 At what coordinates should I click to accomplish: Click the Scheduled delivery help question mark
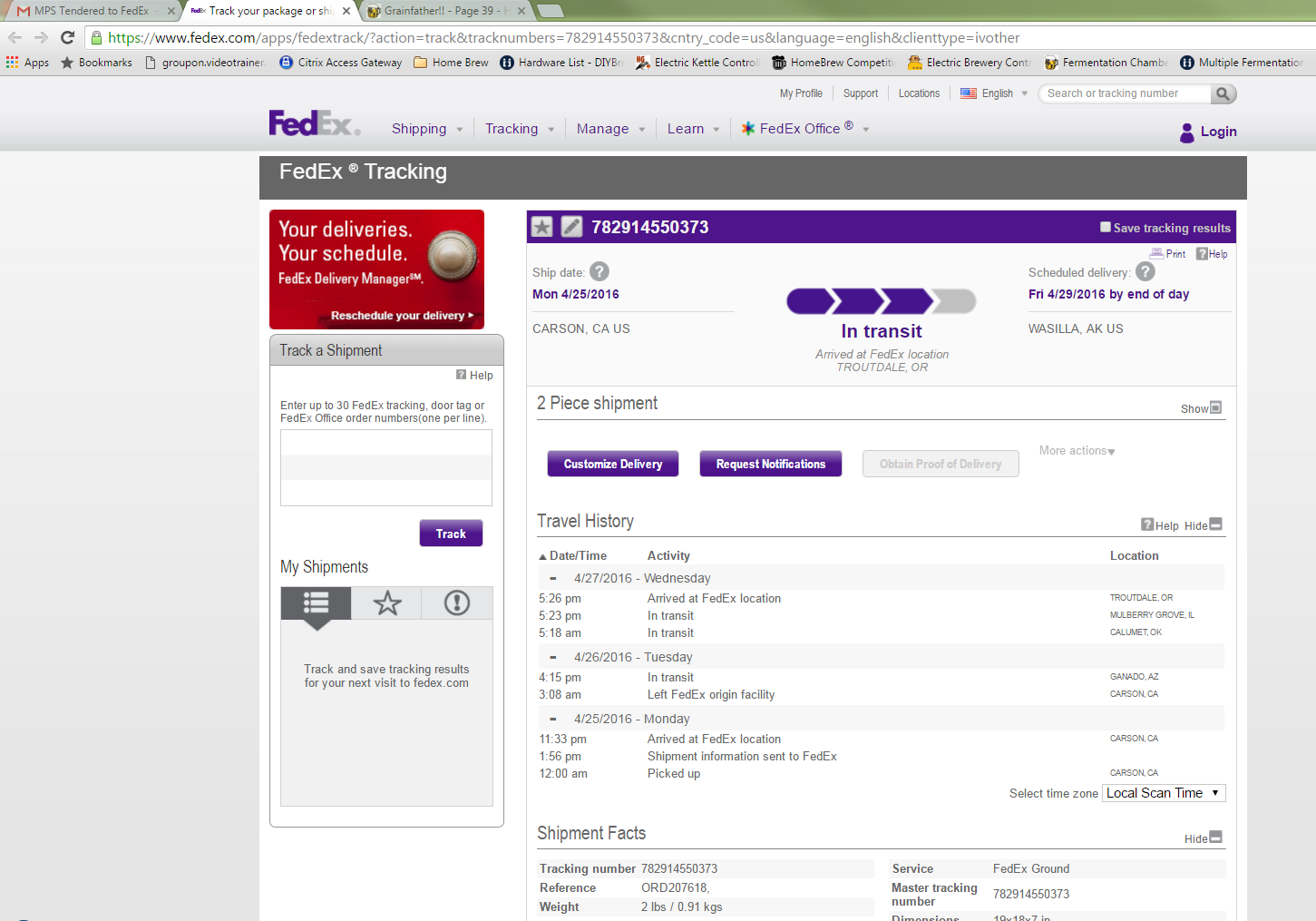coord(1145,271)
